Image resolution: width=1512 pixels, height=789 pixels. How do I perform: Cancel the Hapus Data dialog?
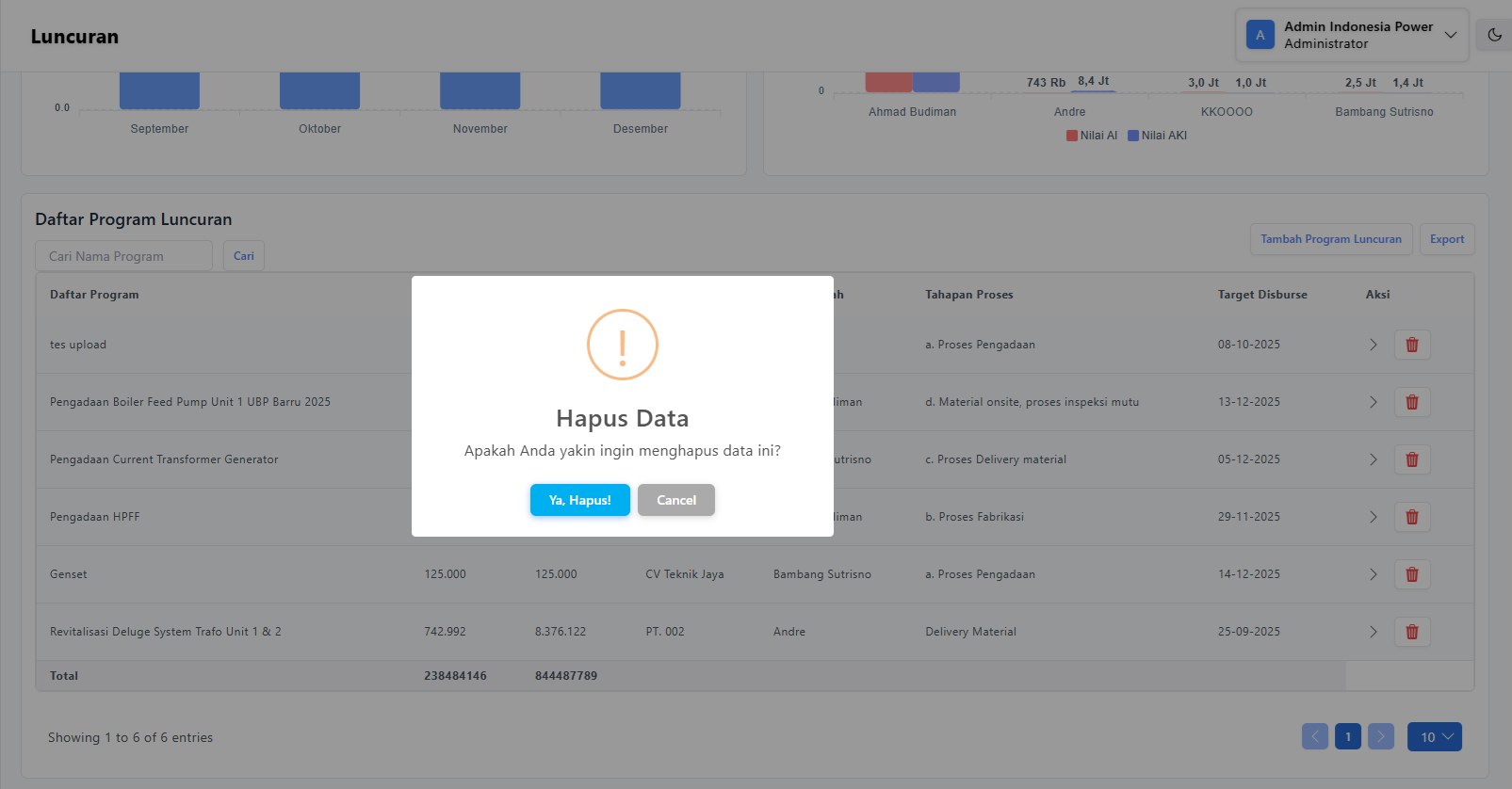point(675,500)
